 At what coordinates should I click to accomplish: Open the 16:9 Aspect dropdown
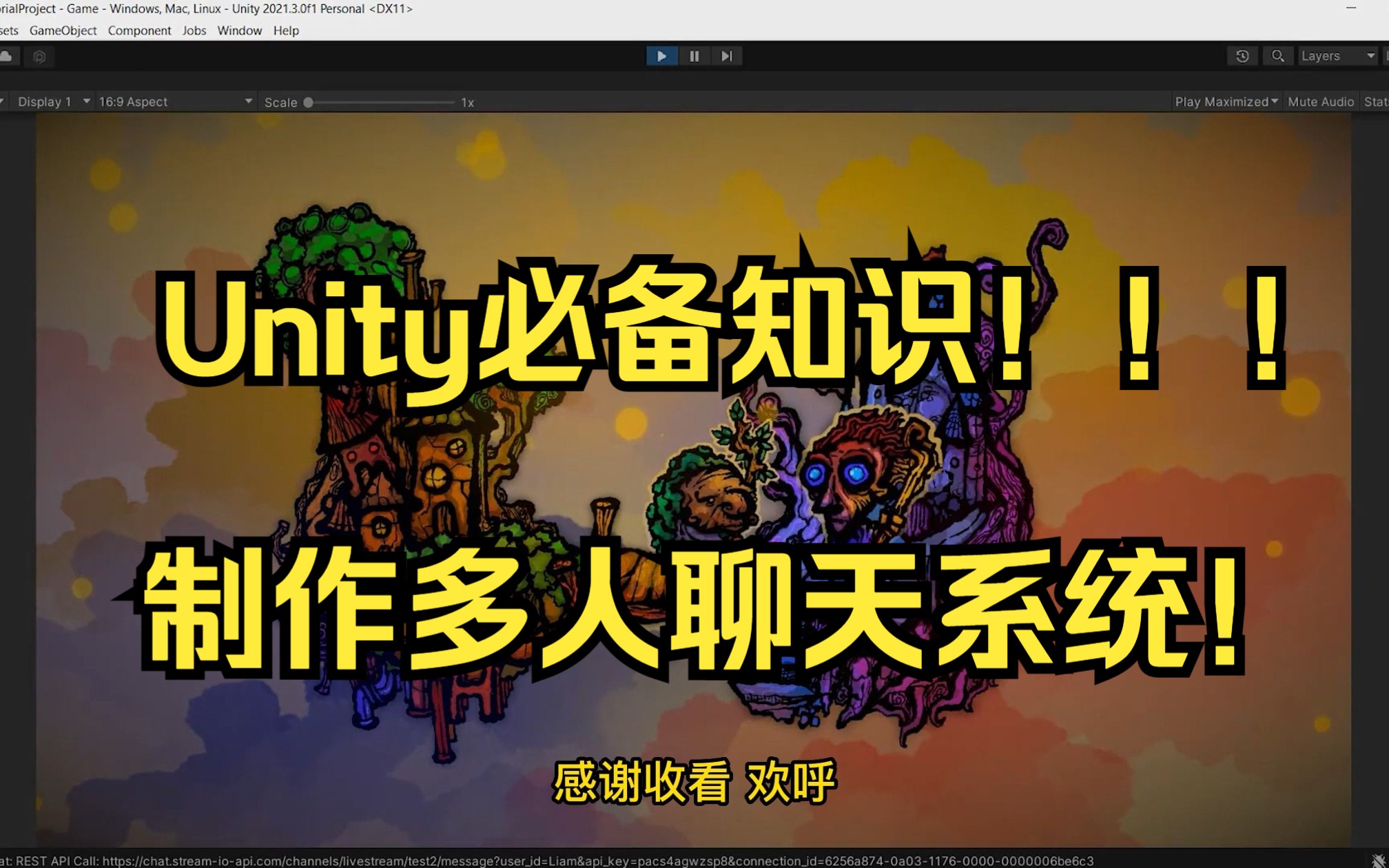(x=176, y=101)
